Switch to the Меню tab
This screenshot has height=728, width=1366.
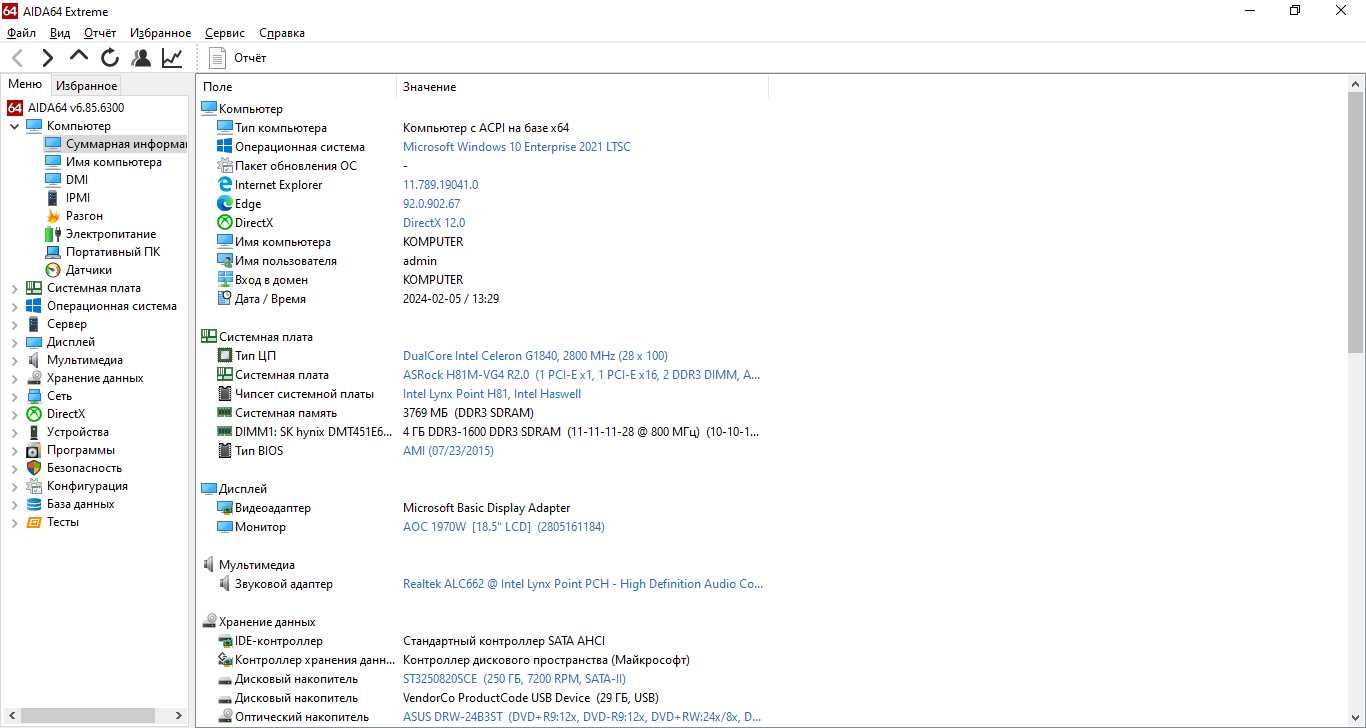point(25,85)
